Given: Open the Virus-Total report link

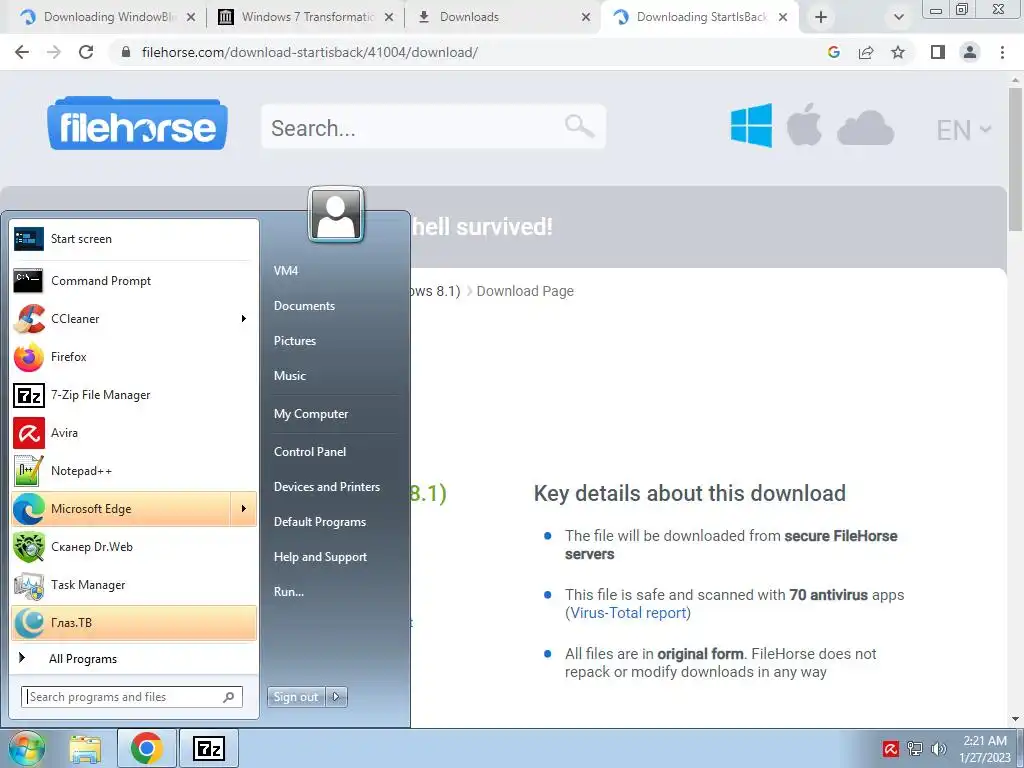Looking at the screenshot, I should pos(628,613).
